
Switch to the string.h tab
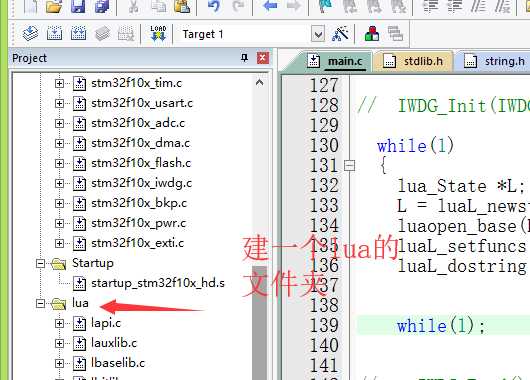tap(493, 62)
